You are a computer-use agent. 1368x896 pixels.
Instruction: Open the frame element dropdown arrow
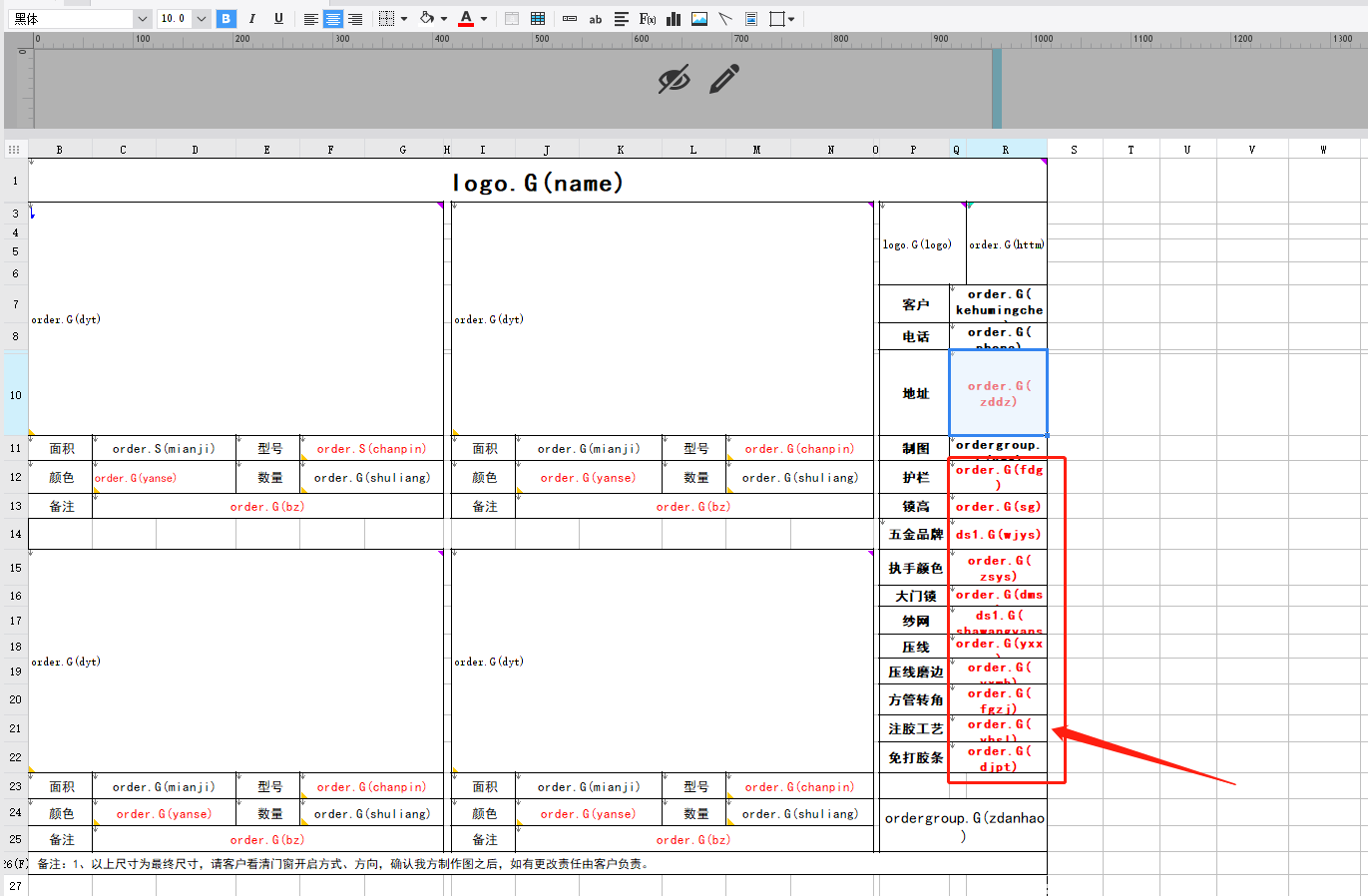[791, 19]
